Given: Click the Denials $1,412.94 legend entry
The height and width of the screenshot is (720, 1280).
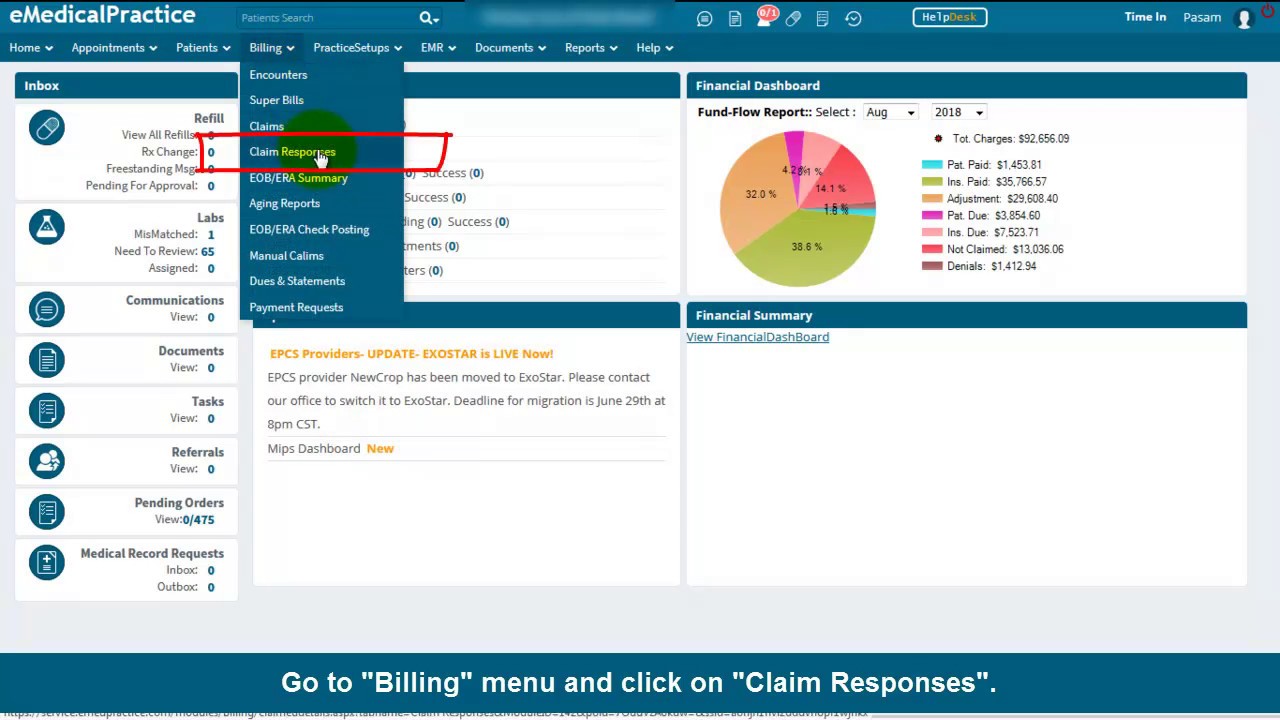Looking at the screenshot, I should [979, 266].
